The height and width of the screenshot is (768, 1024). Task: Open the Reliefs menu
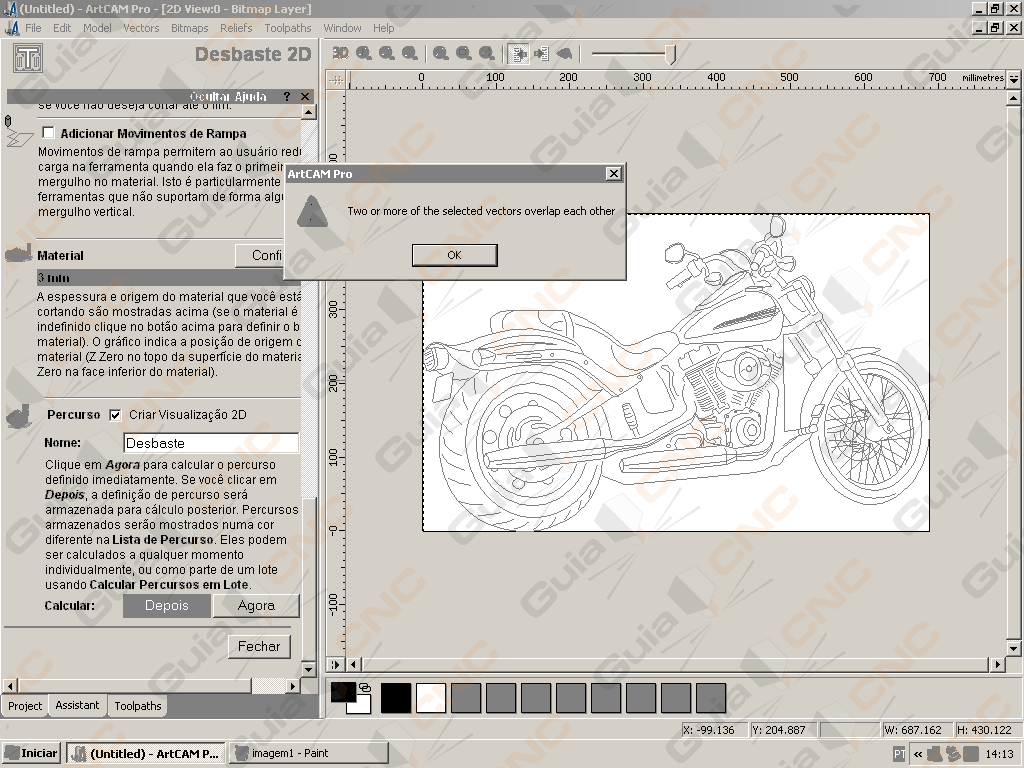pyautogui.click(x=236, y=28)
